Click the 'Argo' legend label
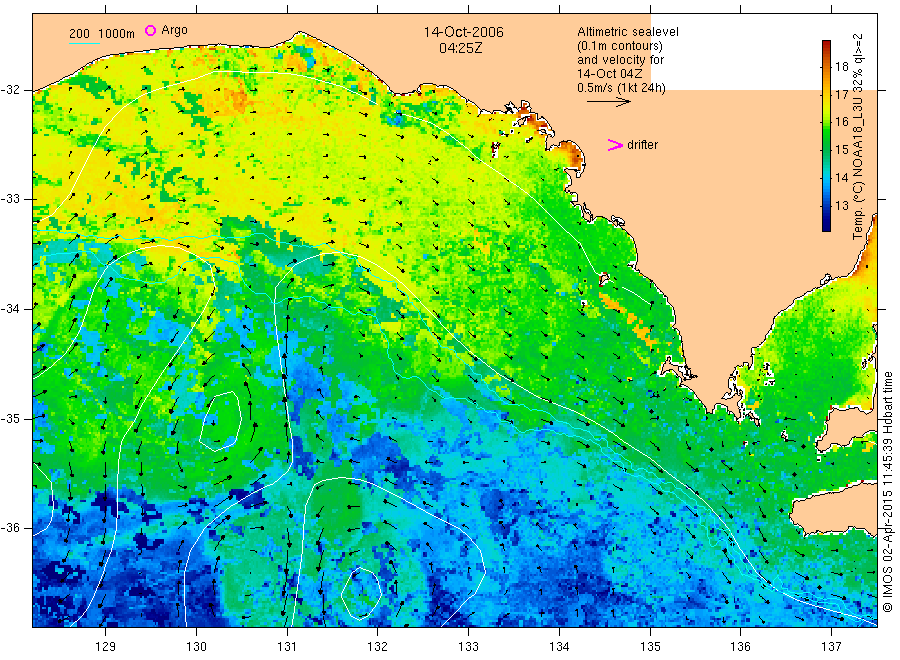The image size is (900, 660). point(174,30)
